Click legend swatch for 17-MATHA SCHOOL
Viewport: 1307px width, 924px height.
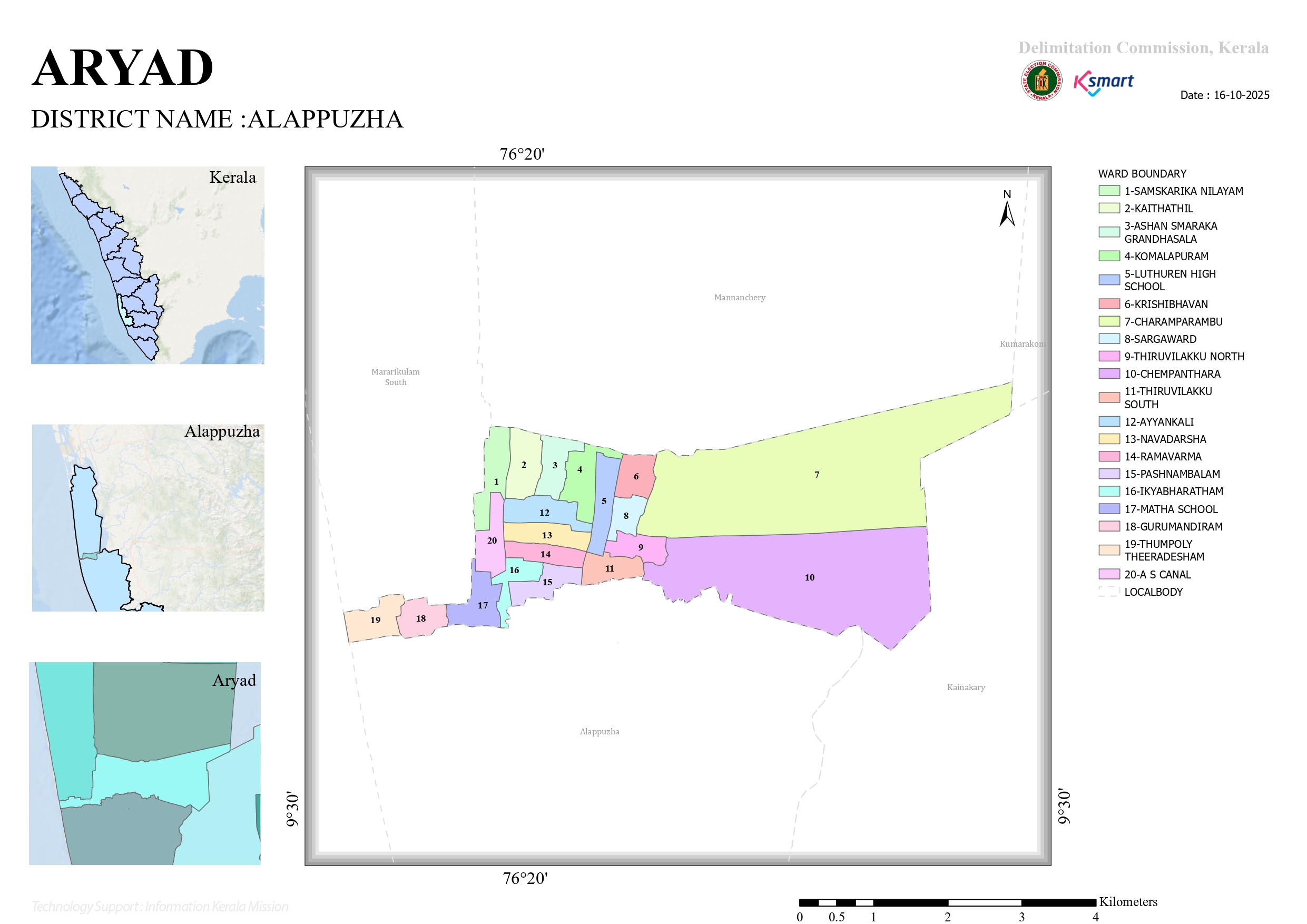pos(1109,509)
